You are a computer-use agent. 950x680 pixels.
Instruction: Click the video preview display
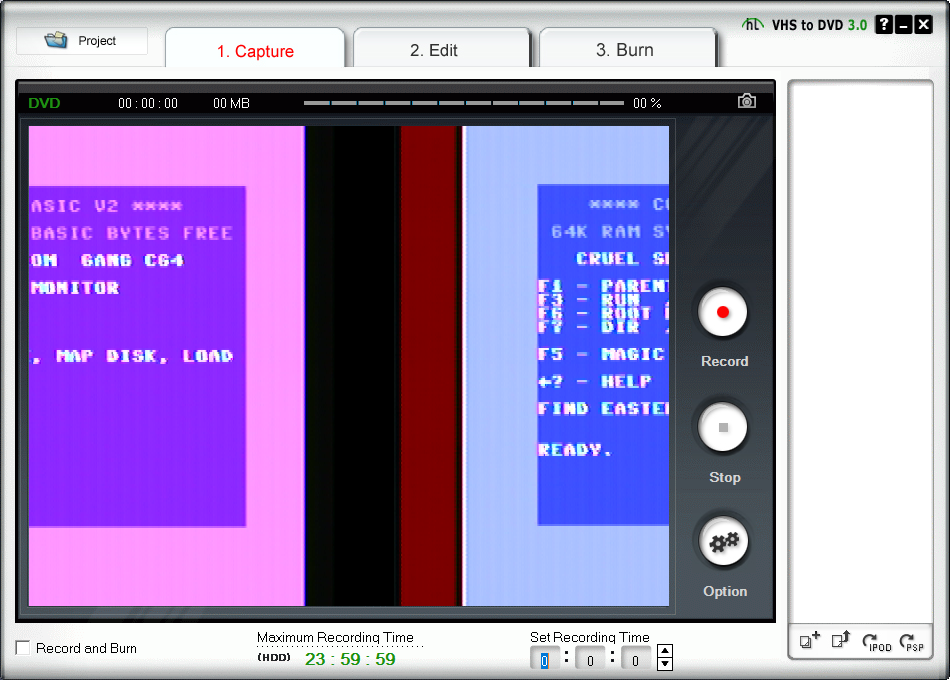pos(348,365)
